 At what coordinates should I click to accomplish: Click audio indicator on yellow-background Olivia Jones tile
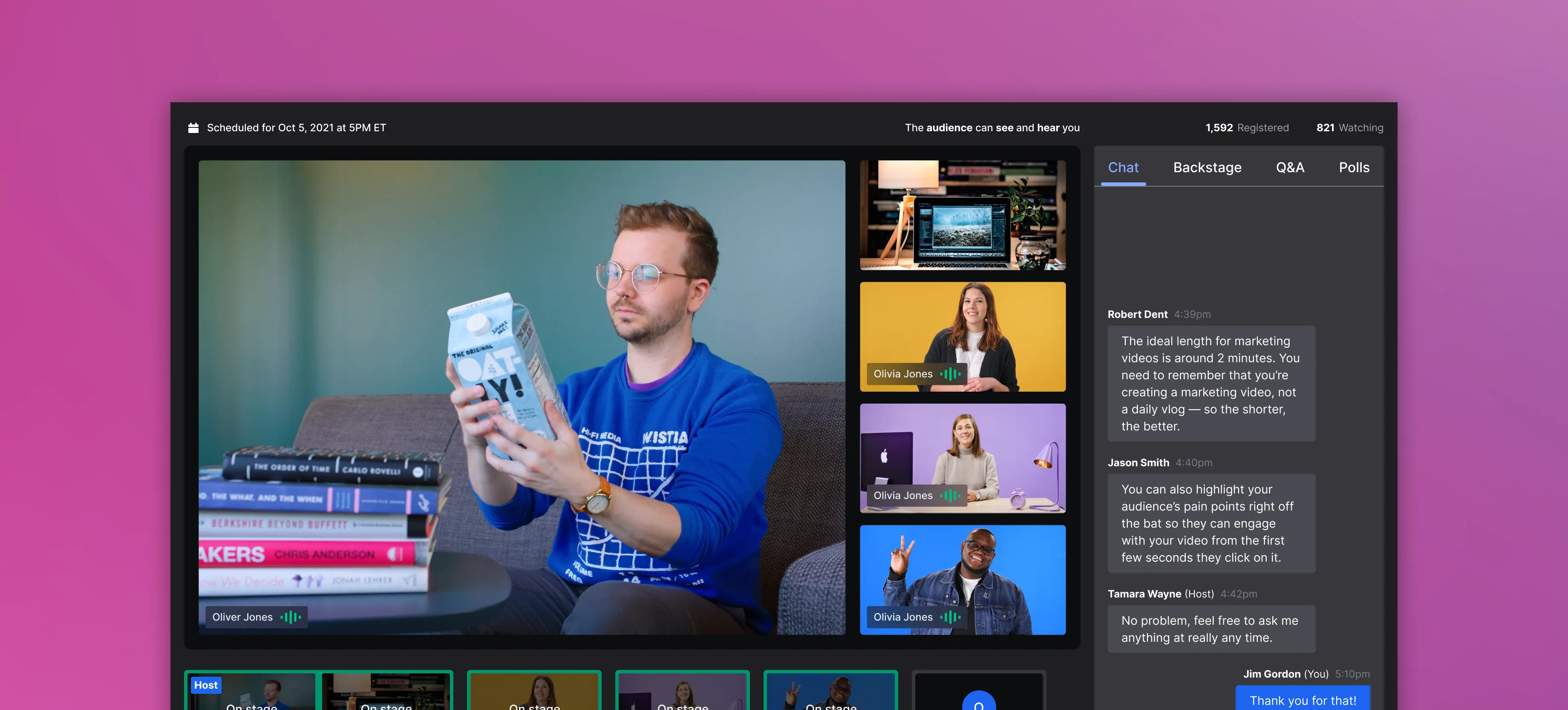pyautogui.click(x=950, y=374)
